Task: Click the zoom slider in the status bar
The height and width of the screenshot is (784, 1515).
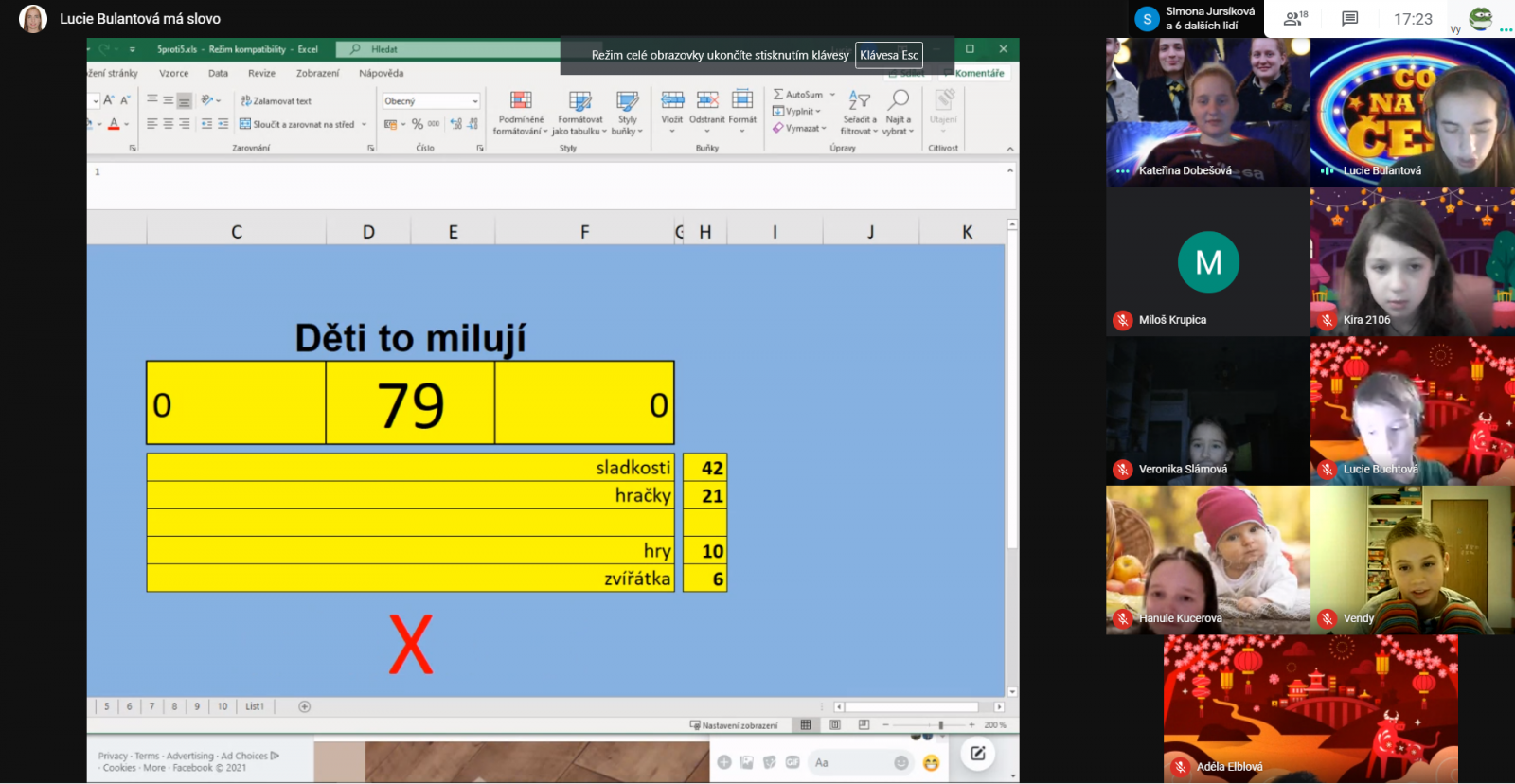Action: [x=940, y=725]
